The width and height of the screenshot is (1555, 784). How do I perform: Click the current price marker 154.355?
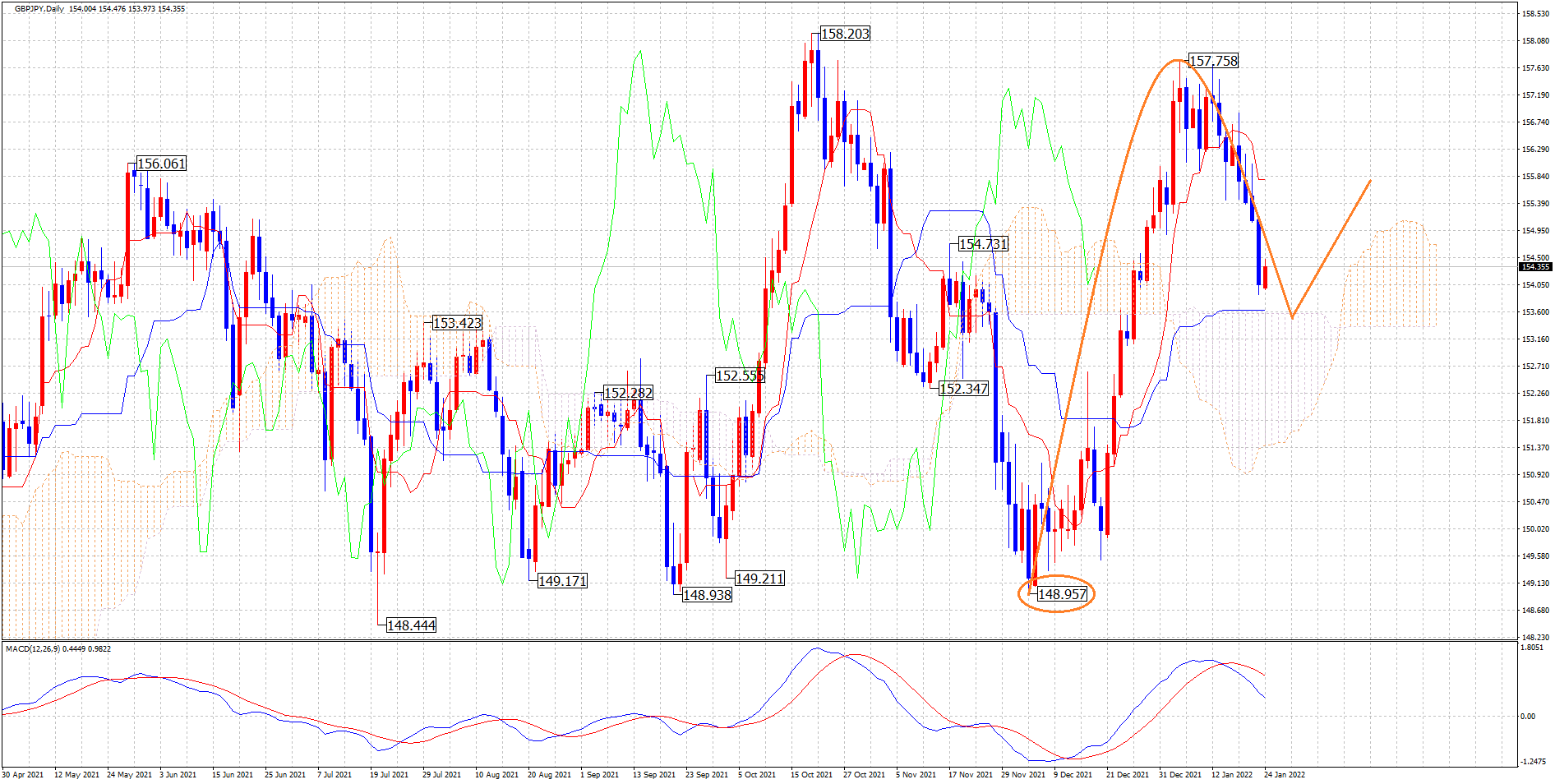(1534, 266)
